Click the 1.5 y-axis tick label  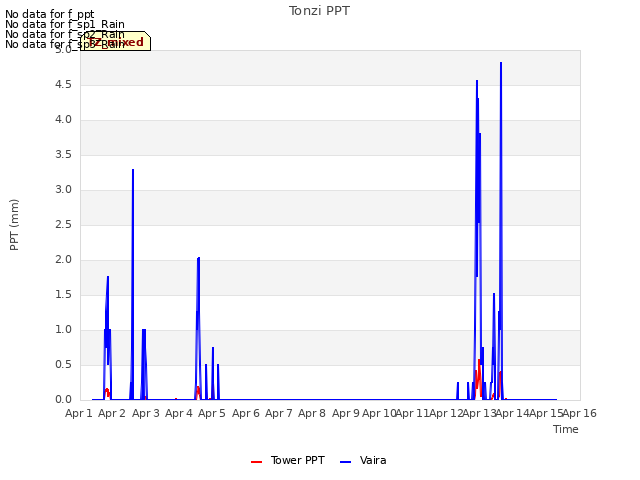click(x=63, y=295)
